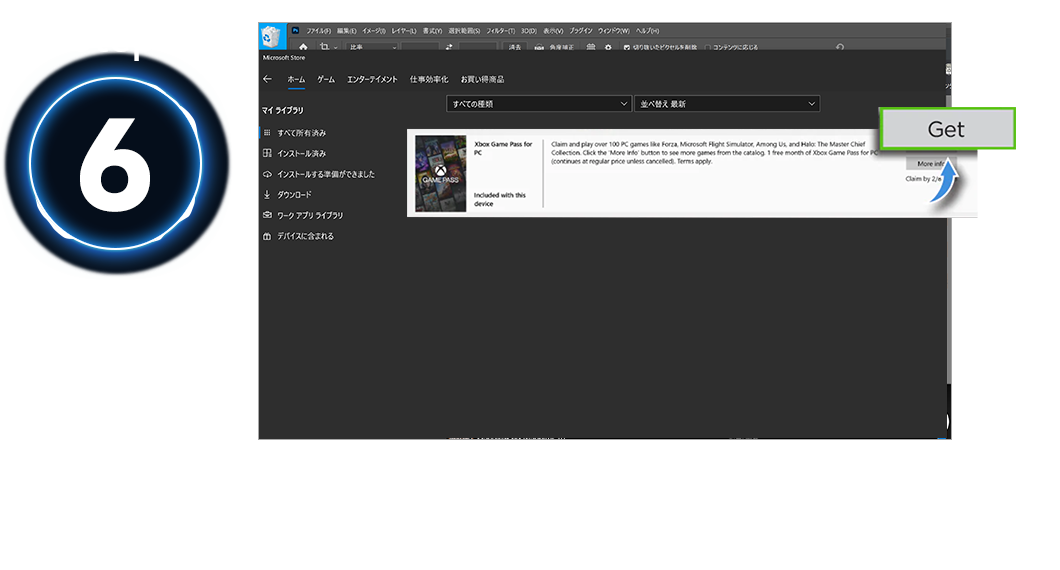
Task: Click the gift icon beside デバイスに含まれる
Action: [267, 236]
